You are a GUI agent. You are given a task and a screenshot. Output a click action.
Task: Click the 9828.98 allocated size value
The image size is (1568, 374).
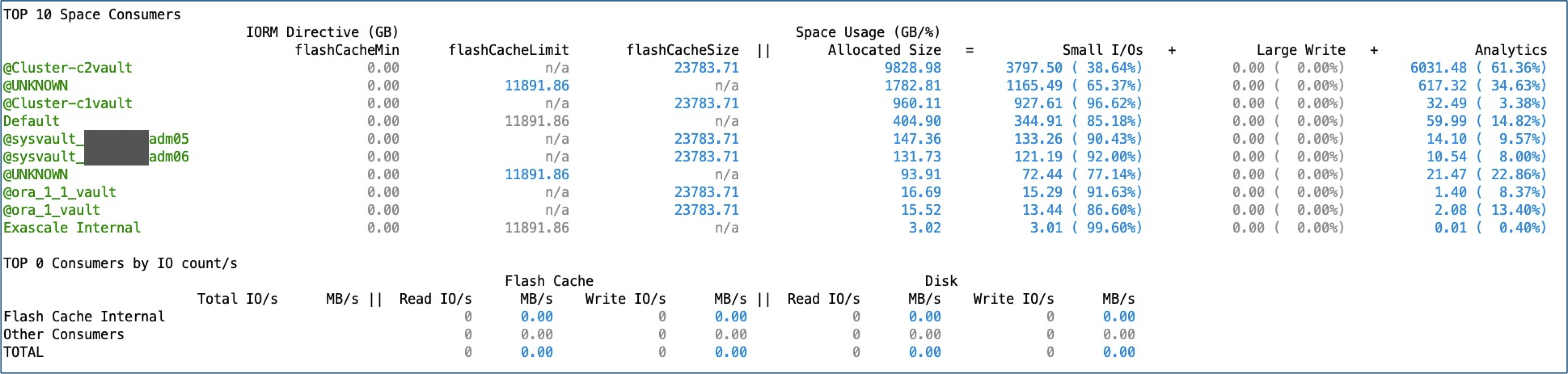click(913, 68)
